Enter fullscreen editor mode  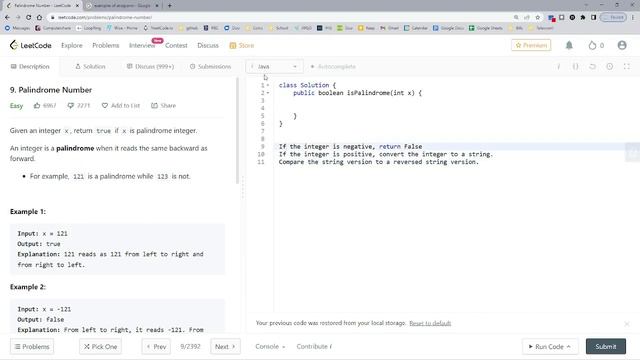tap(627, 67)
